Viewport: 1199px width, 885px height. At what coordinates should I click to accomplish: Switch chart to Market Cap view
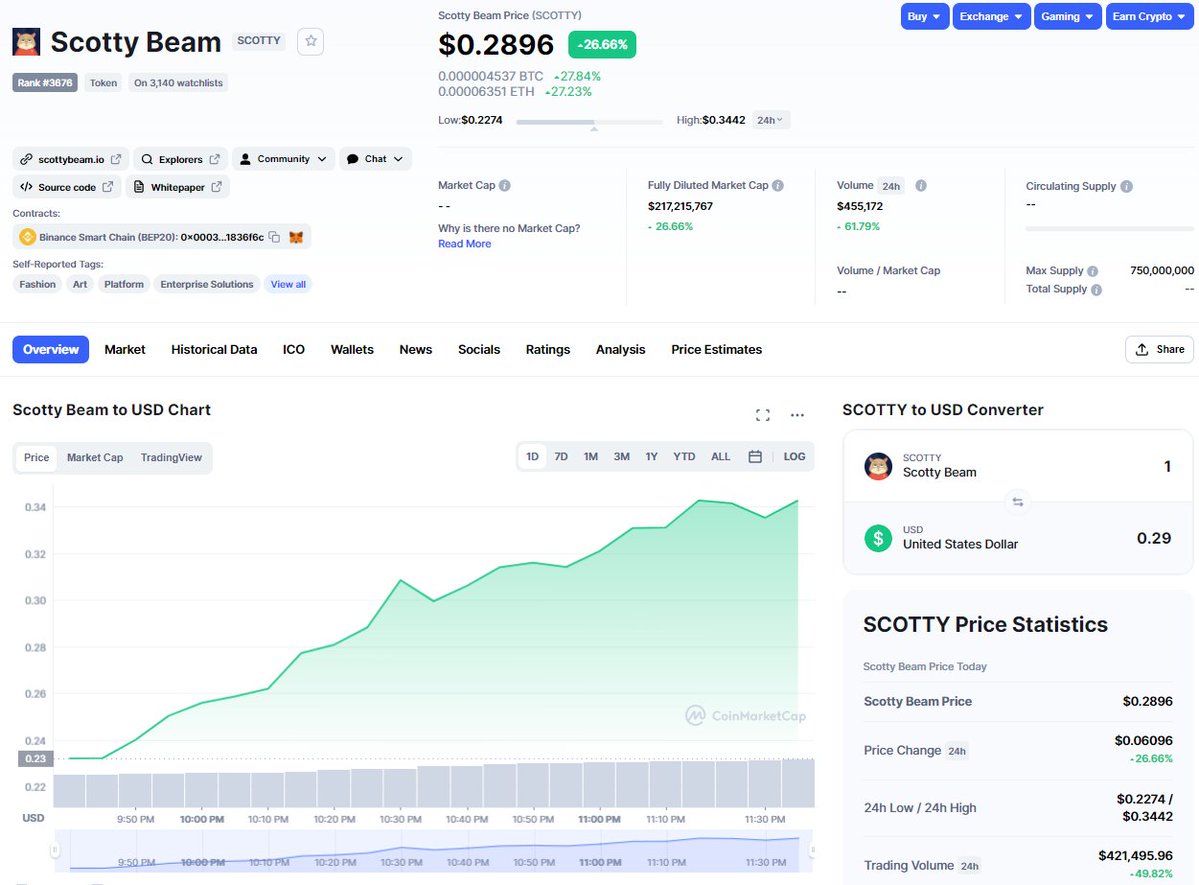(95, 457)
